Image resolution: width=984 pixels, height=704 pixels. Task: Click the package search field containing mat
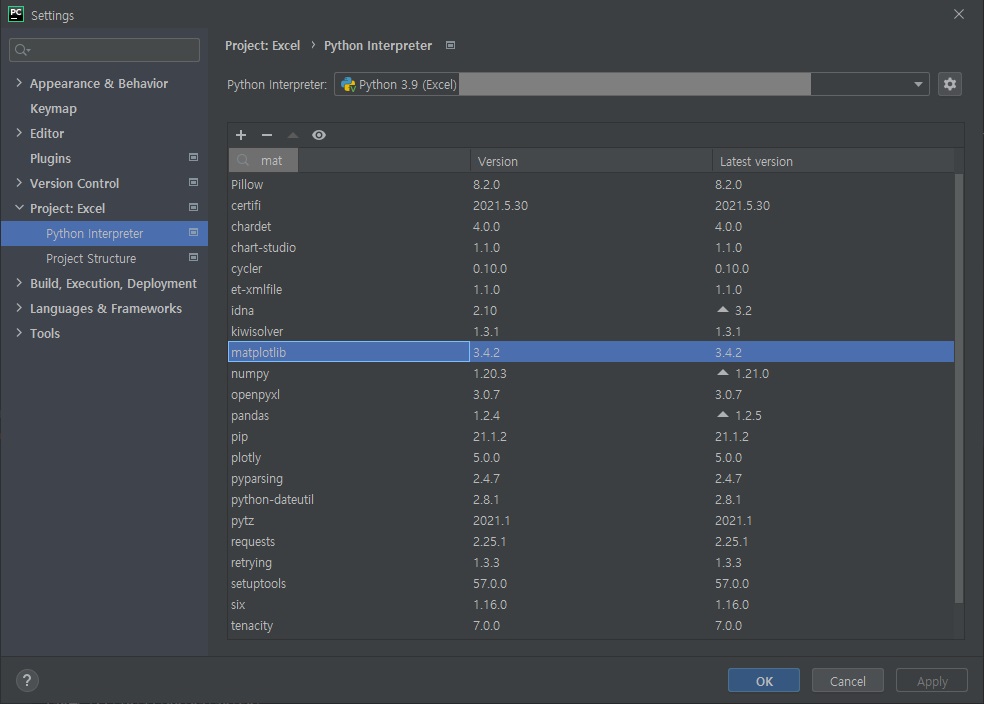click(x=264, y=161)
